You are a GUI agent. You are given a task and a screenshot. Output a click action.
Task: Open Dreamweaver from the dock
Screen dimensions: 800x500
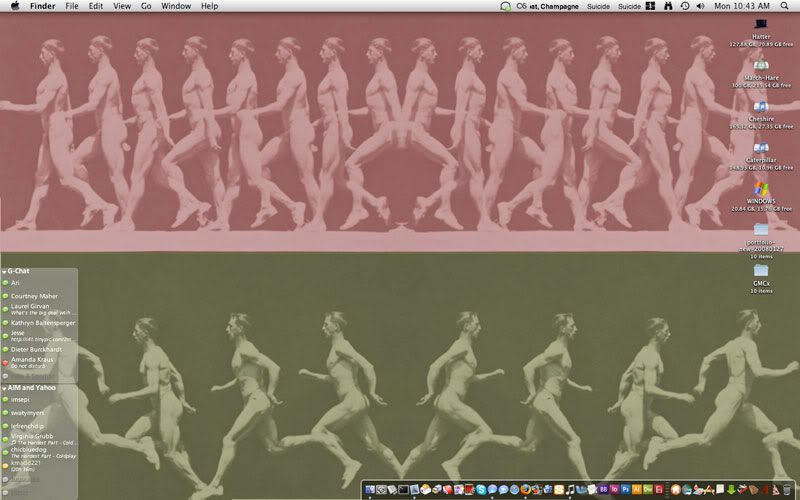click(648, 490)
